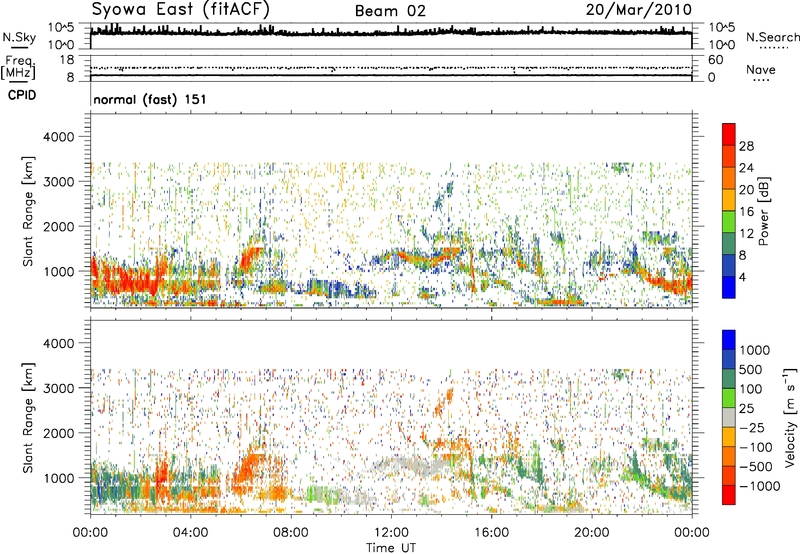Click inside the velocity range-time plot panel

(x=391, y=416)
